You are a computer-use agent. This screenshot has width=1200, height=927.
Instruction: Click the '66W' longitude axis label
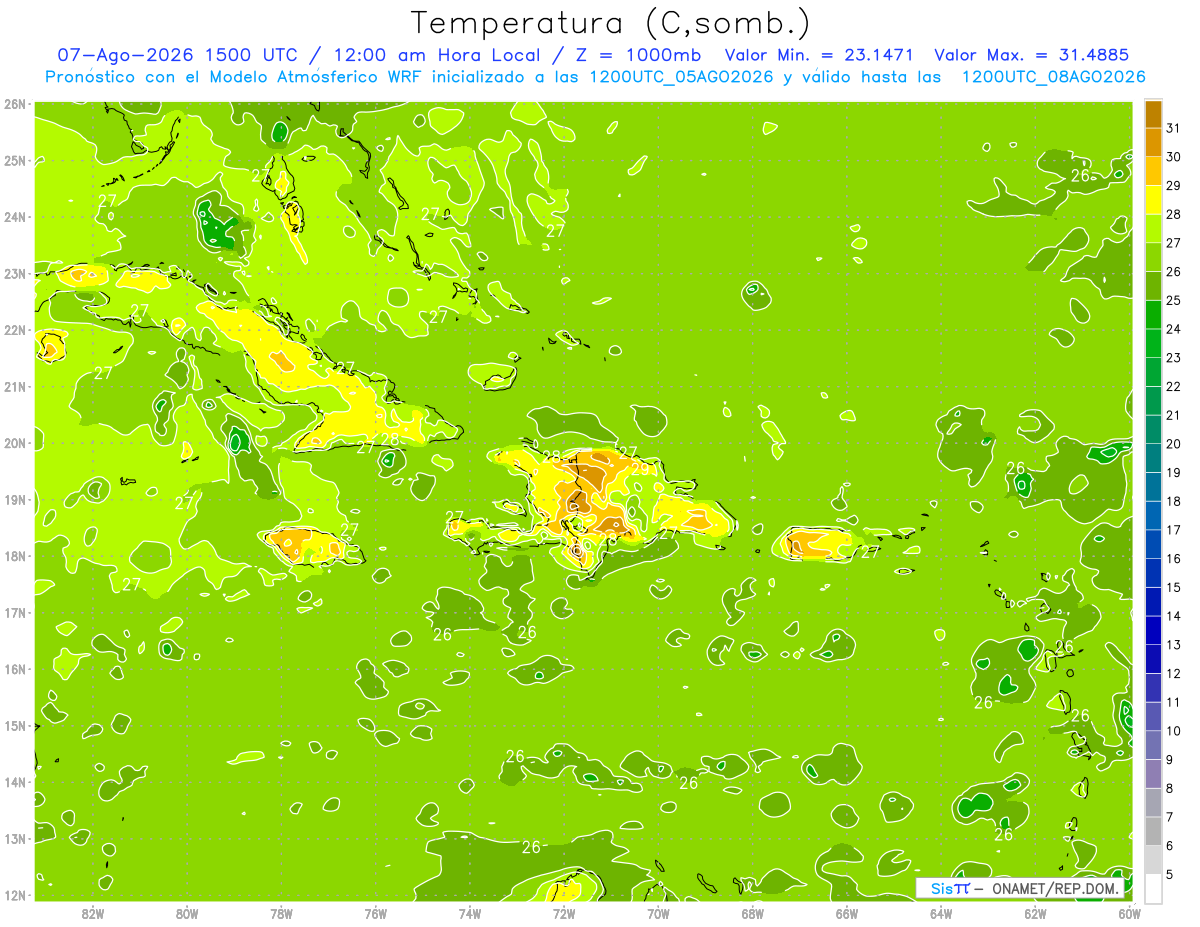tap(847, 913)
